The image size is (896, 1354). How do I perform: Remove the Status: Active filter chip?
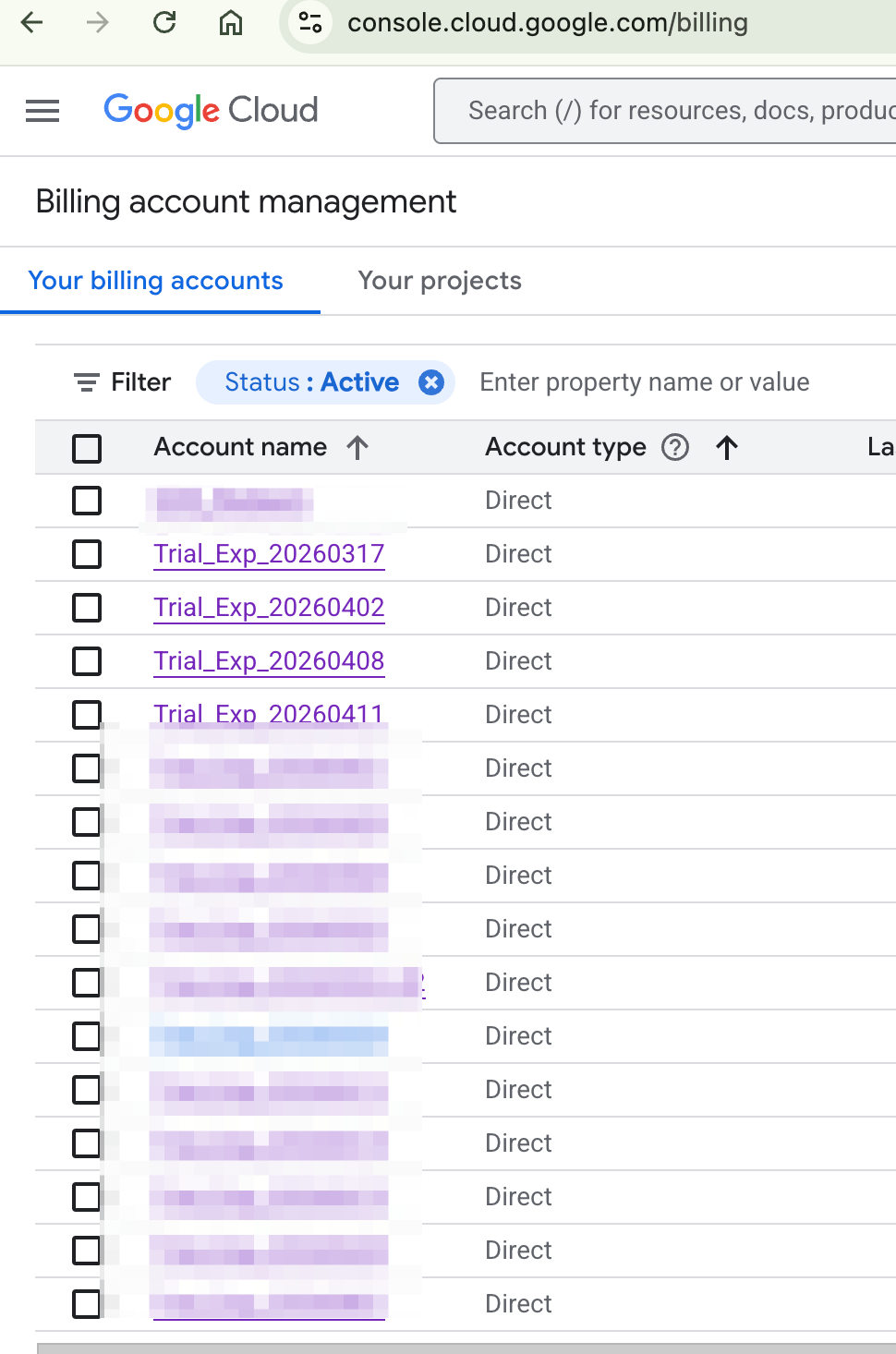pyautogui.click(x=431, y=382)
